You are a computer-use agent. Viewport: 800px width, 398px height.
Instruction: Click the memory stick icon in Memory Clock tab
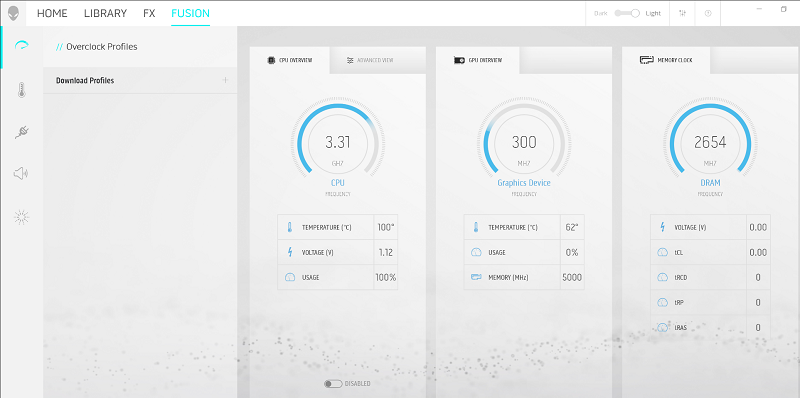click(646, 60)
